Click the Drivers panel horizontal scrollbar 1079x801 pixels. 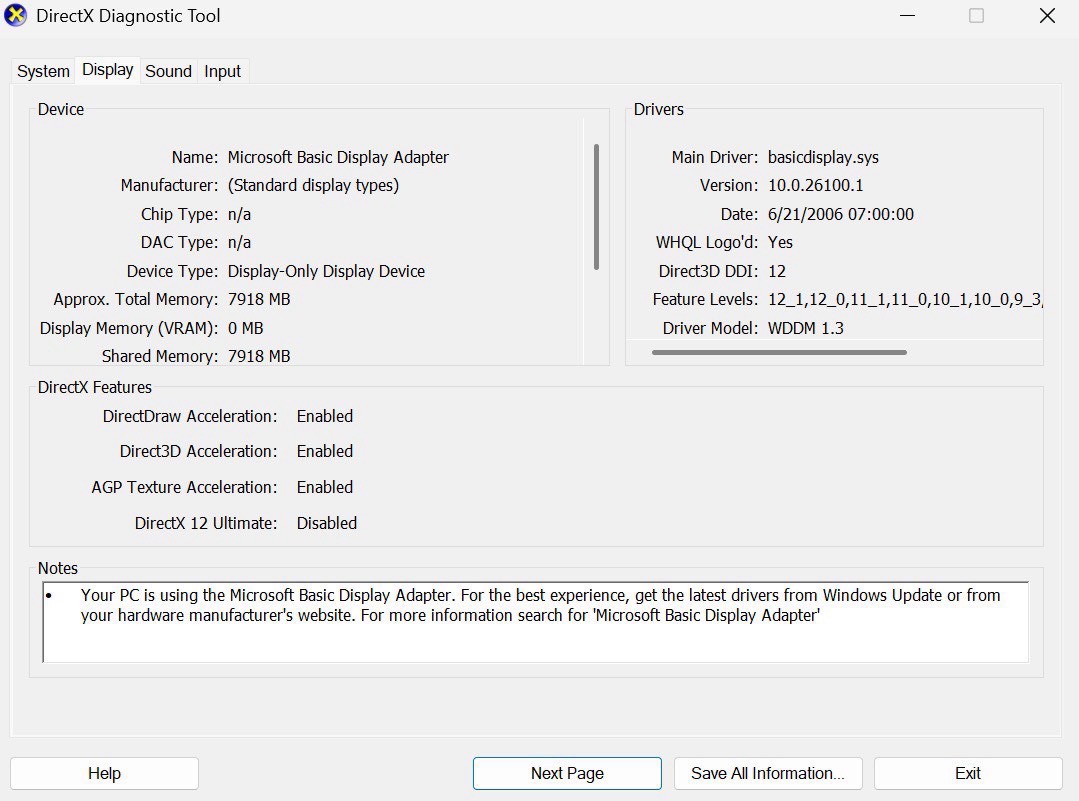[x=779, y=352]
